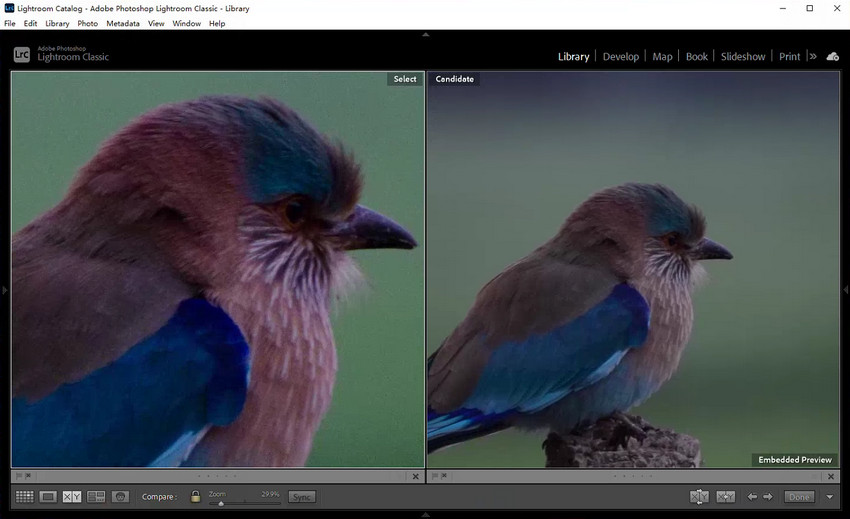Open the View menu
The image size is (850, 519).
[156, 23]
